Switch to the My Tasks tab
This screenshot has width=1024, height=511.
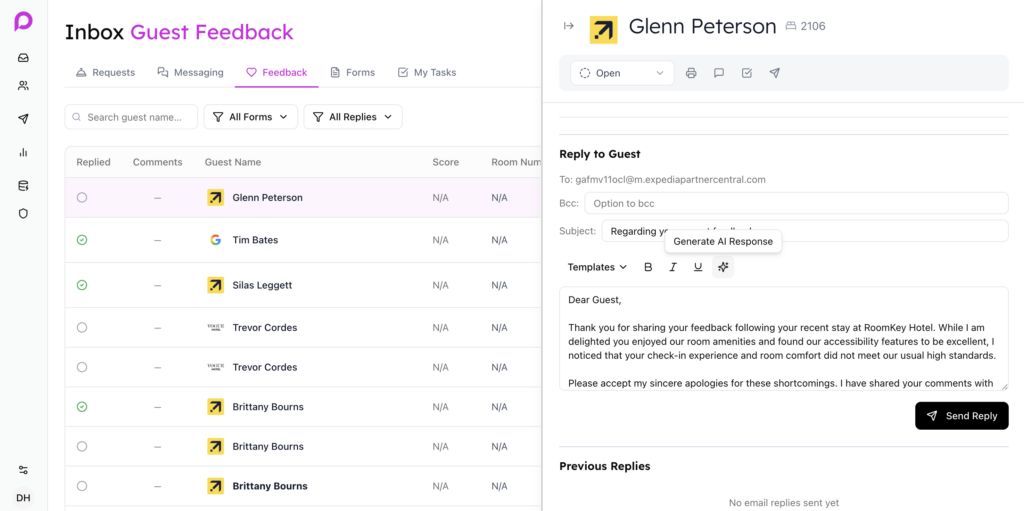point(426,73)
